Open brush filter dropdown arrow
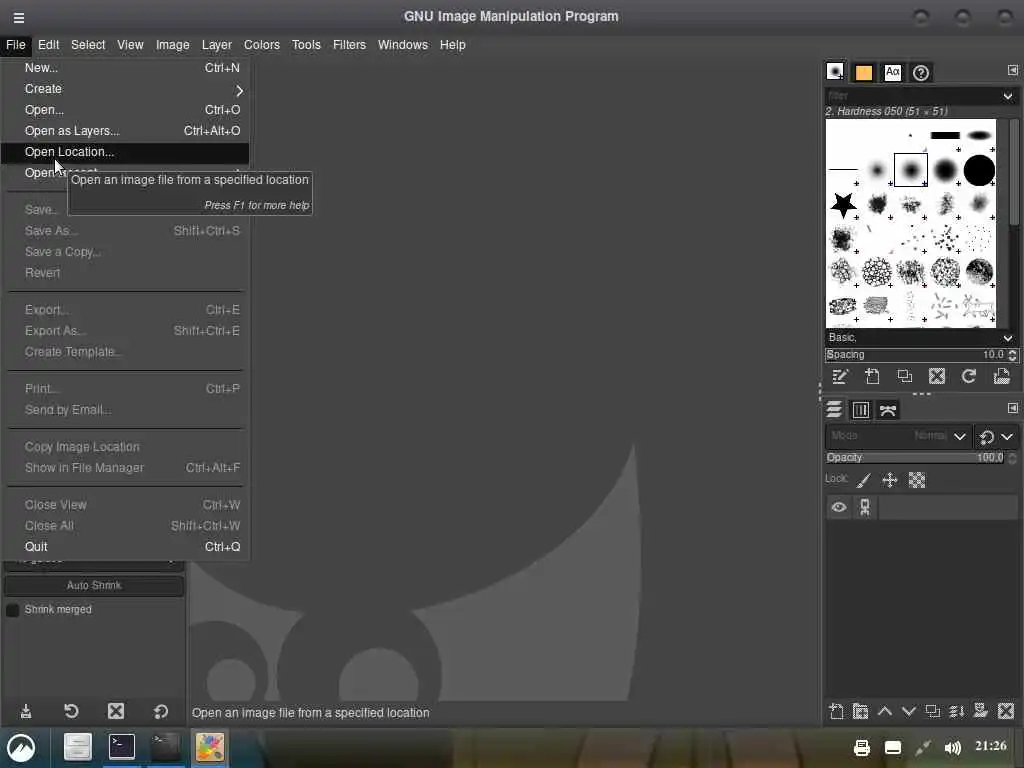 click(1008, 96)
